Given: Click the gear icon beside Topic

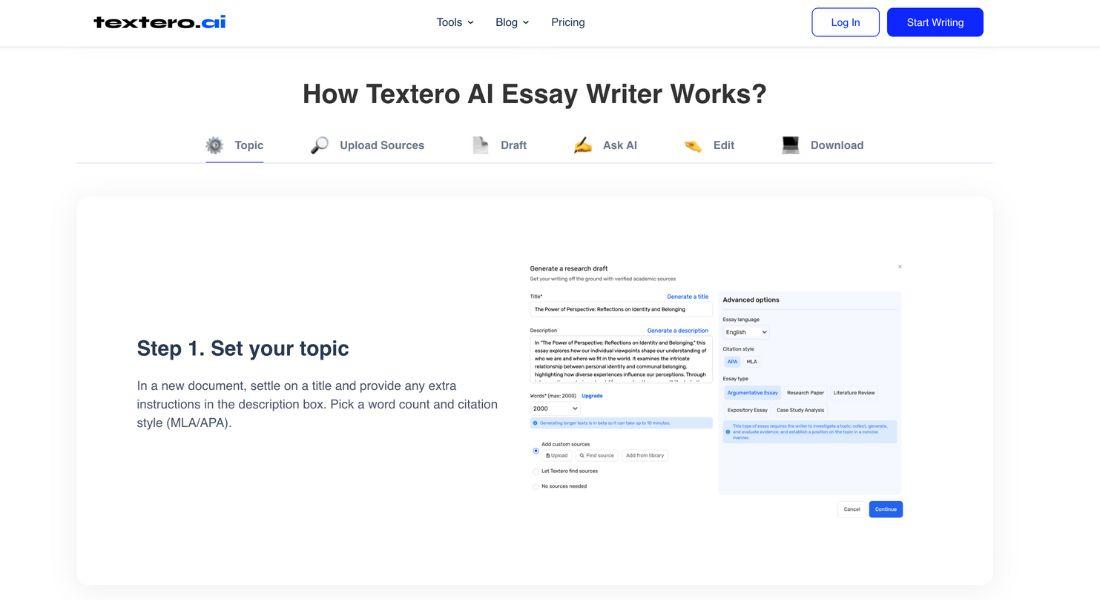Looking at the screenshot, I should pyautogui.click(x=214, y=145).
